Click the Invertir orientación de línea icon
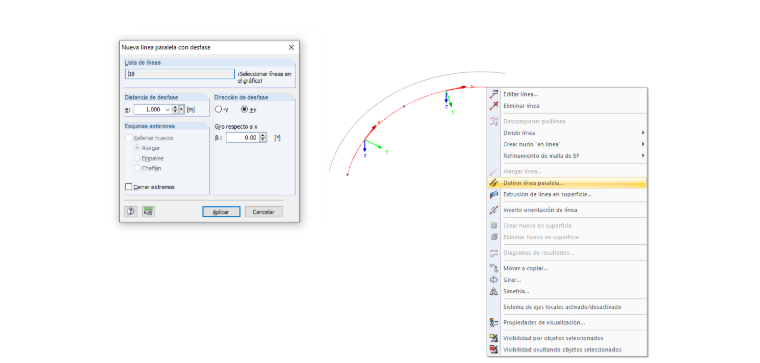This screenshot has width=760, height=363. coord(494,210)
